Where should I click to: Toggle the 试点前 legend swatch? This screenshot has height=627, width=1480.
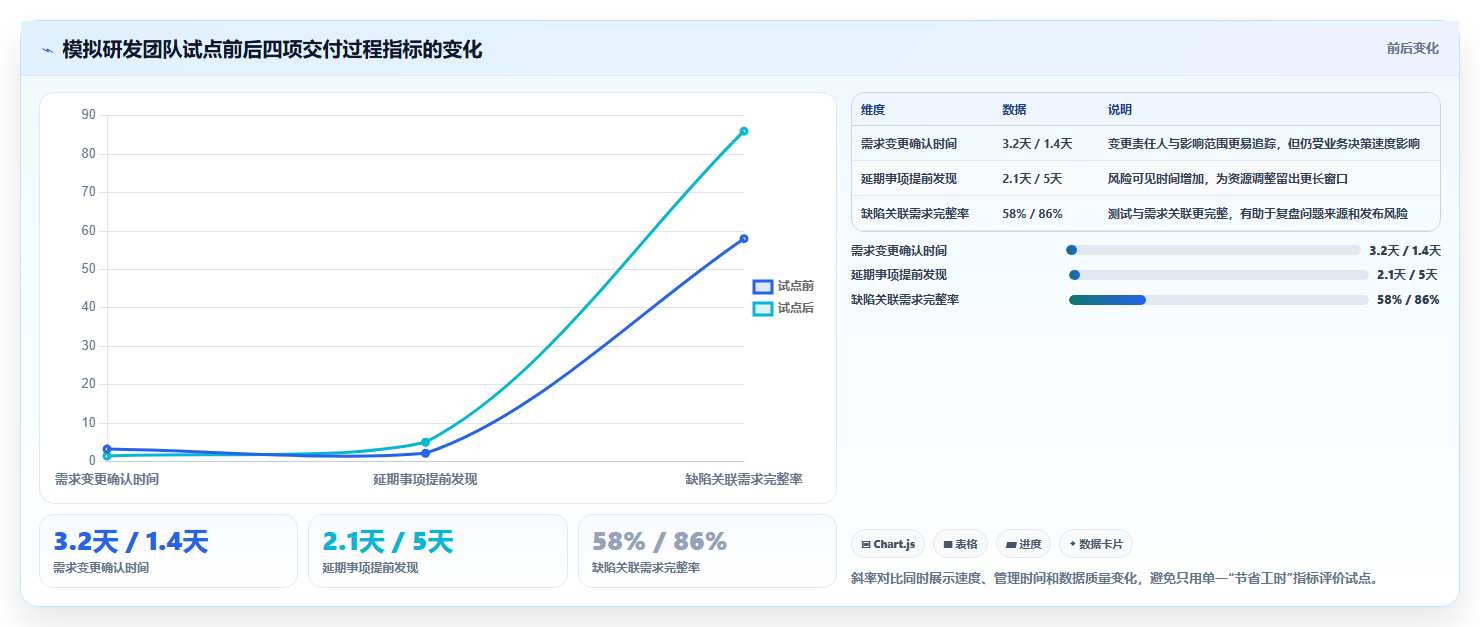[x=763, y=287]
